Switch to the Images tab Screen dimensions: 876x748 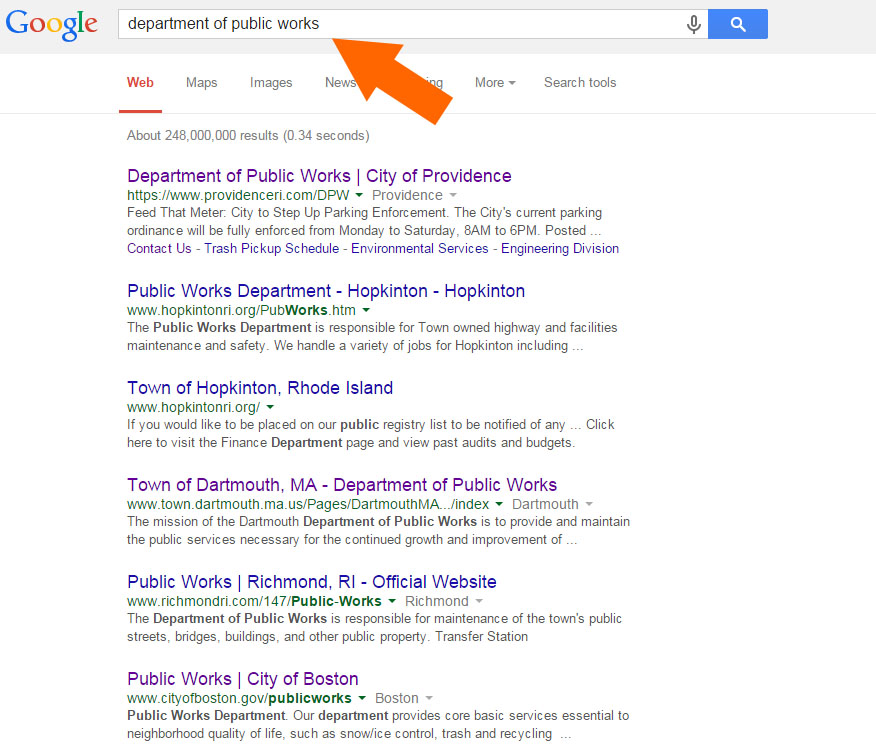pyautogui.click(x=271, y=83)
